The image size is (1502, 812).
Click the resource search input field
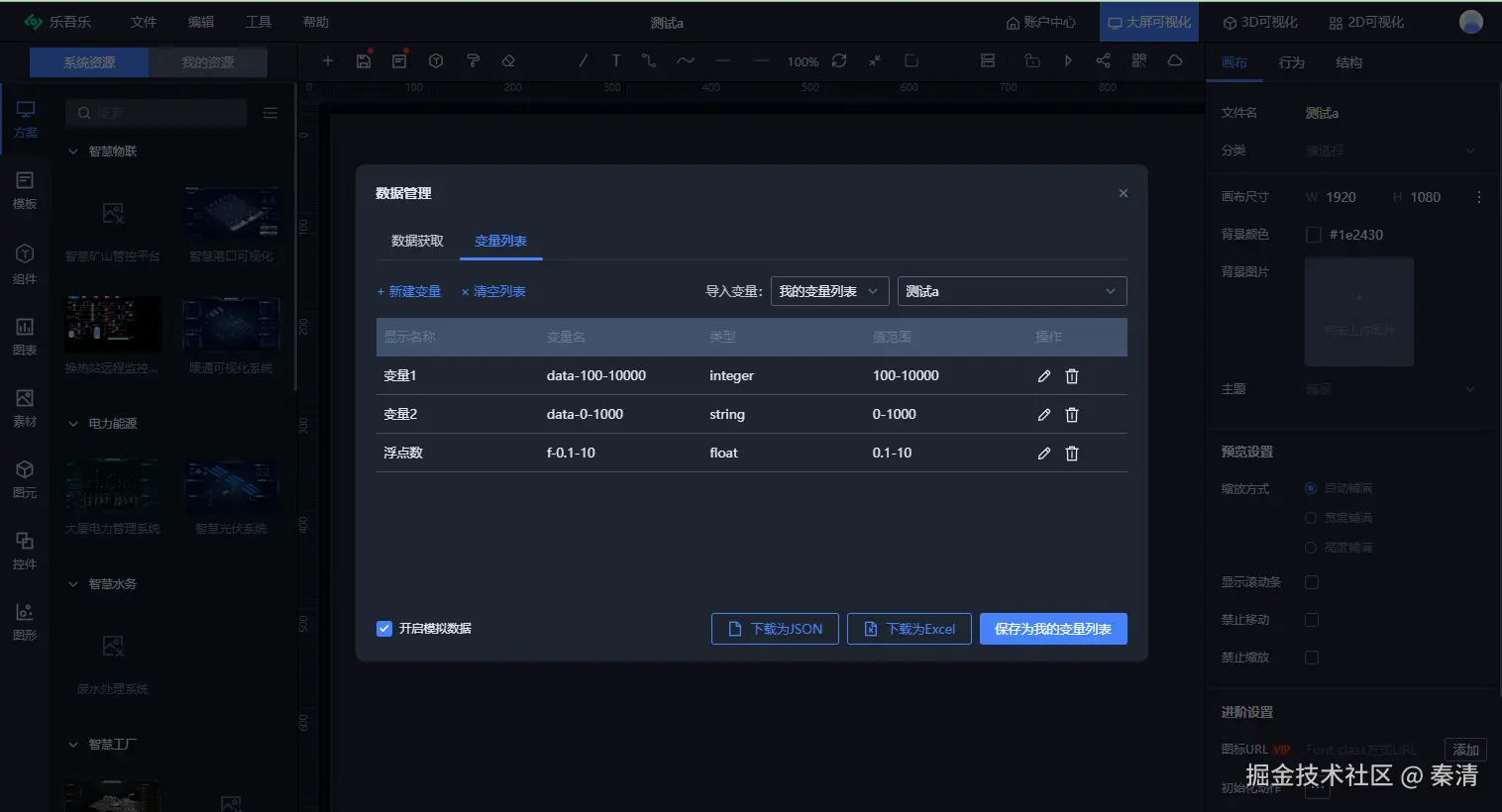(157, 113)
